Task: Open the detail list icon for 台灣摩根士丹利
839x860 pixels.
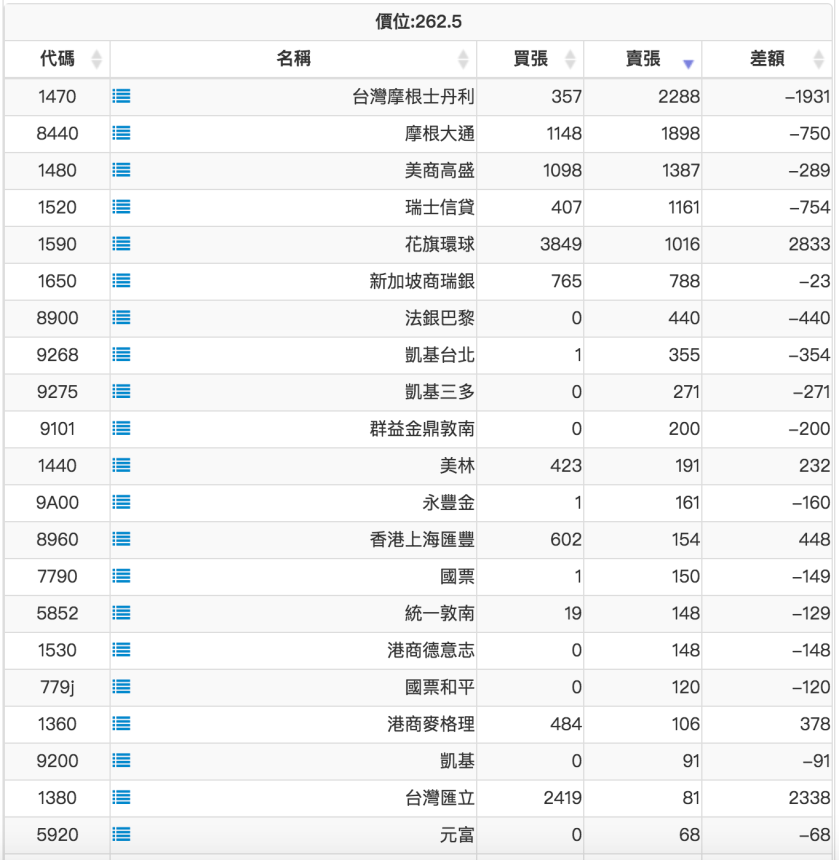Action: tap(122, 97)
